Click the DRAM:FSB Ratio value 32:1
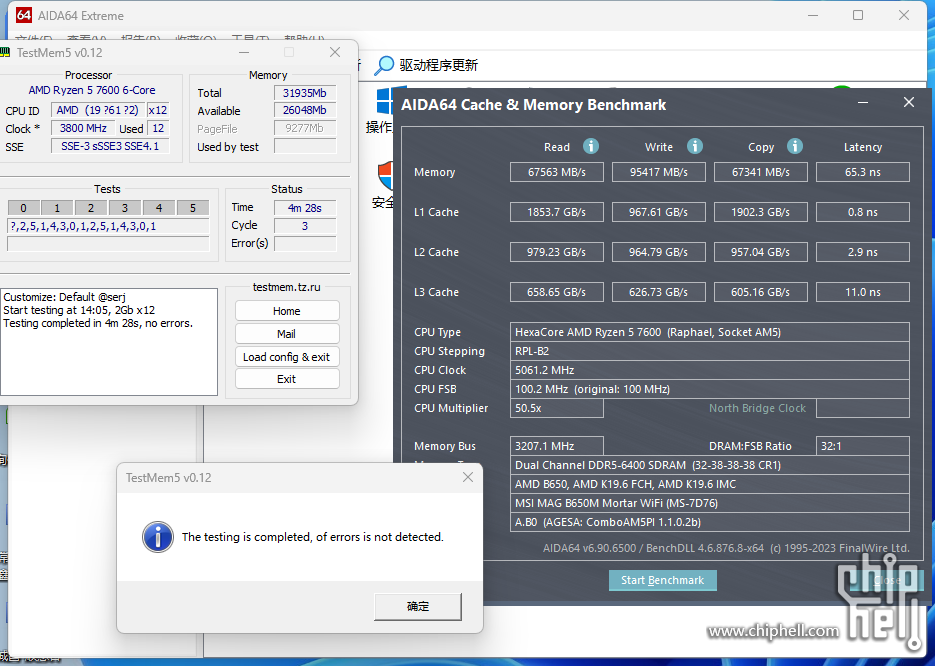 click(x=863, y=446)
